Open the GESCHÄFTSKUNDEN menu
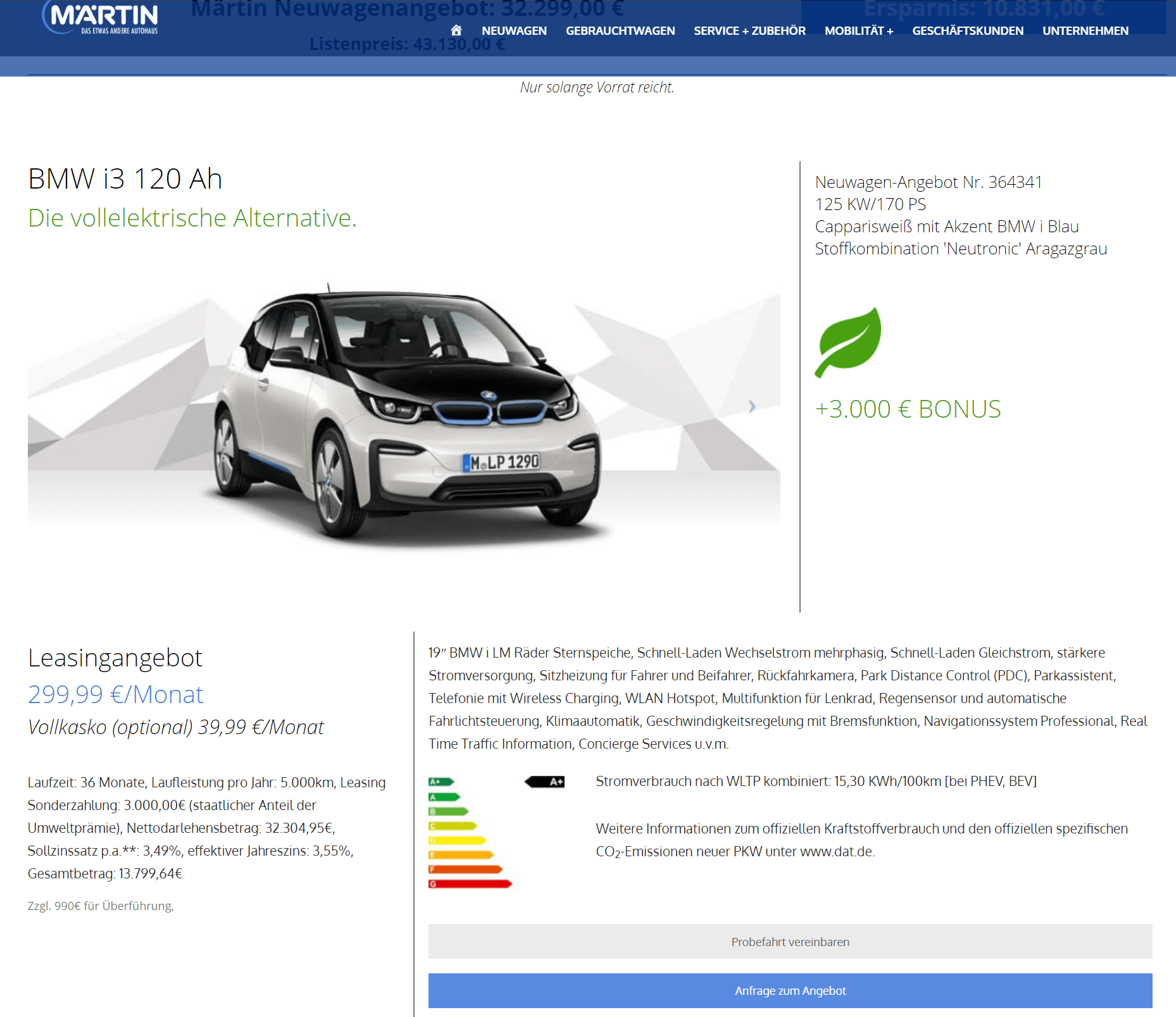Image resolution: width=1176 pixels, height=1017 pixels. [x=968, y=30]
